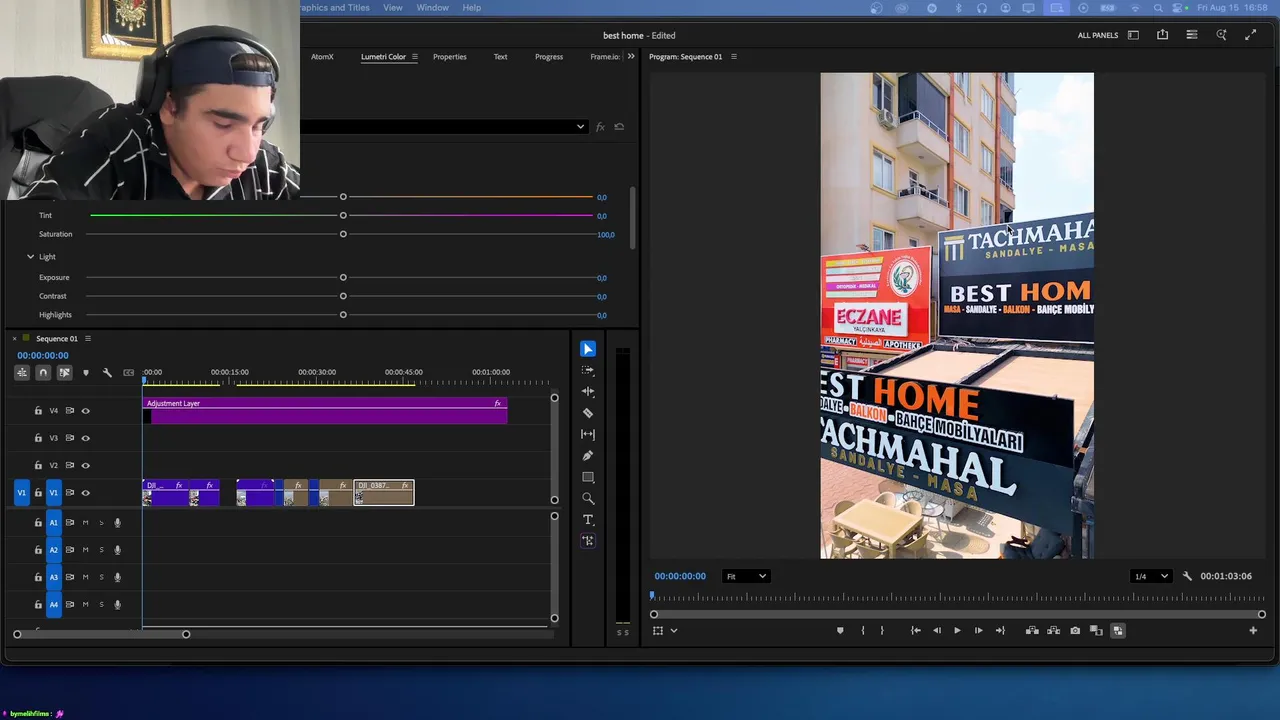Show hidden panel tabs overflow chevron
Image resolution: width=1280 pixels, height=720 pixels.
coord(631,57)
